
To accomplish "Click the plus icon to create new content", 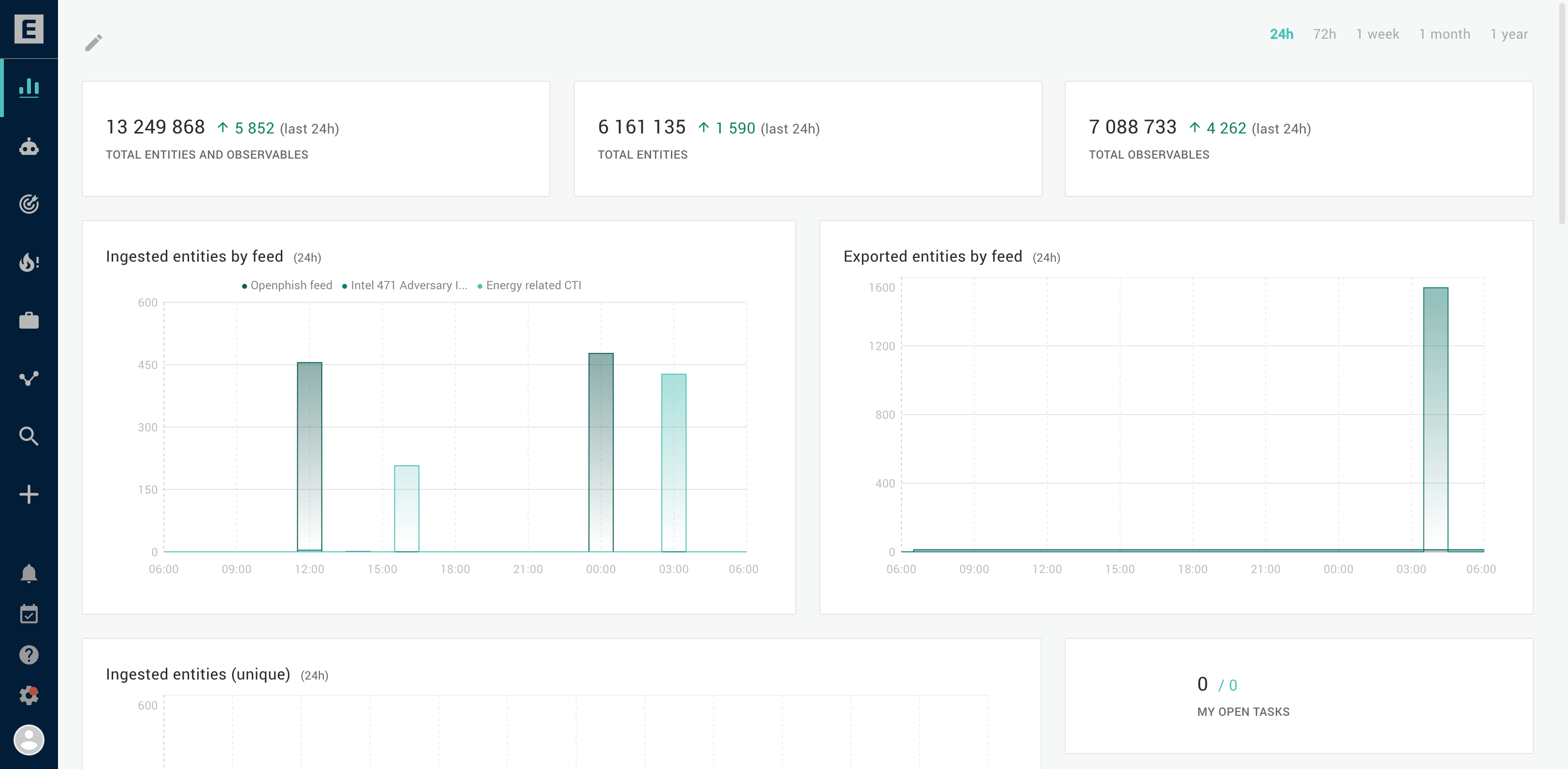I will tap(29, 494).
